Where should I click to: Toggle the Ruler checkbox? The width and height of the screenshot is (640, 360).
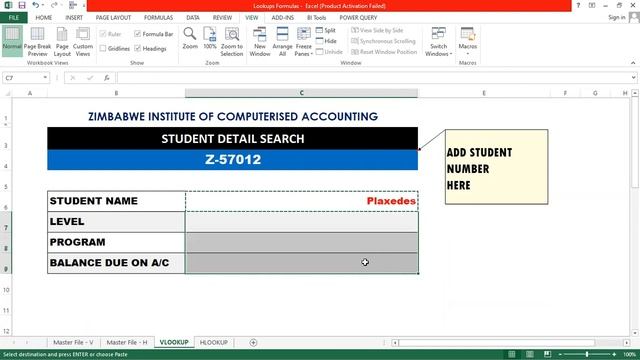click(103, 34)
